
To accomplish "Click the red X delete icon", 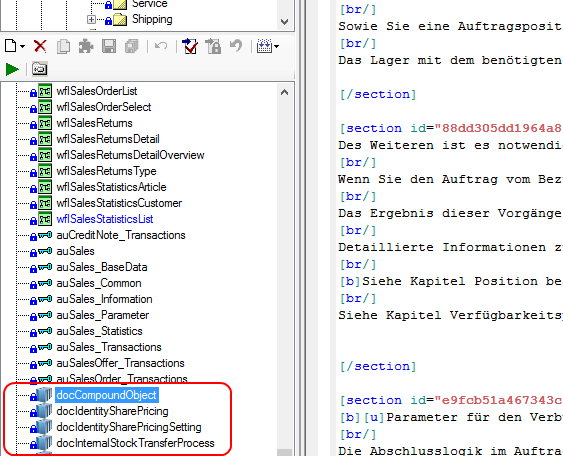I will (x=40, y=46).
